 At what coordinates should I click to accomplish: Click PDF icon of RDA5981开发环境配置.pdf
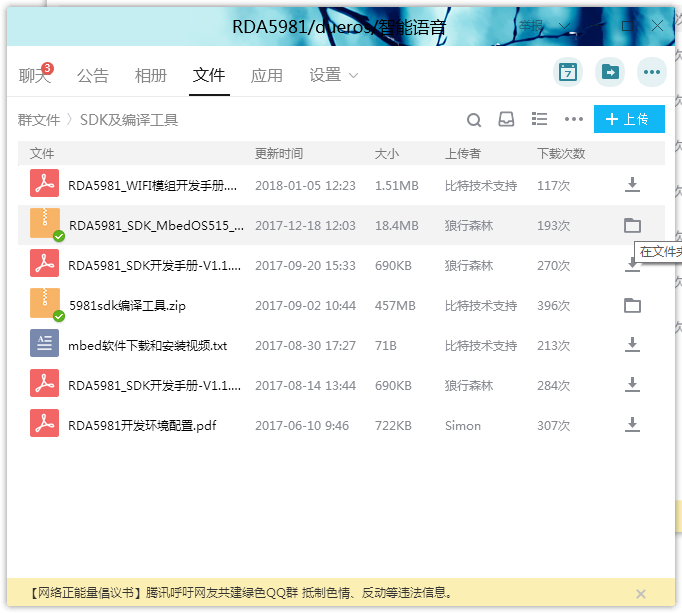pos(44,423)
